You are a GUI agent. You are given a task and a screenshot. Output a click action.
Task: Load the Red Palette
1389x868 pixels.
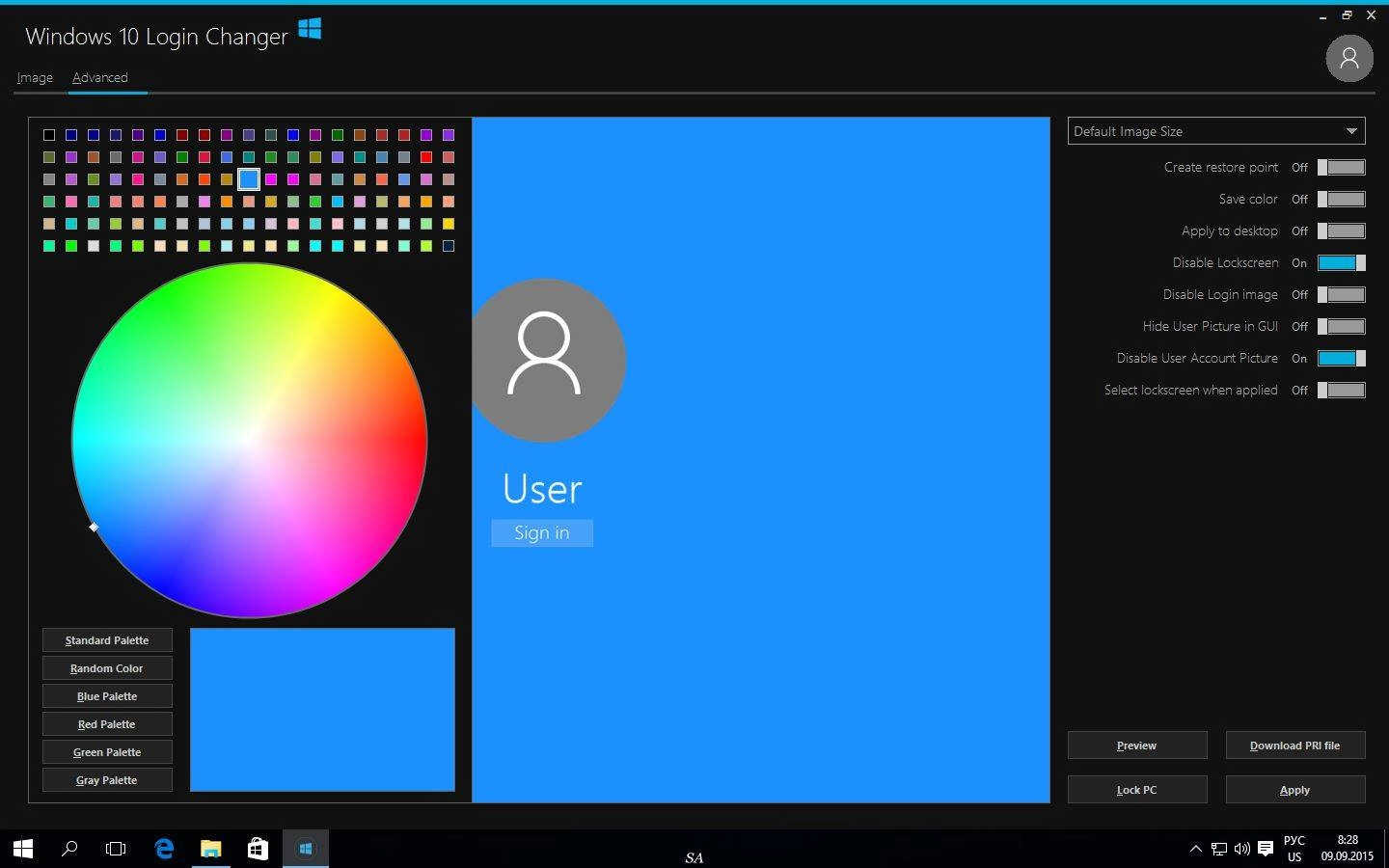point(107,724)
